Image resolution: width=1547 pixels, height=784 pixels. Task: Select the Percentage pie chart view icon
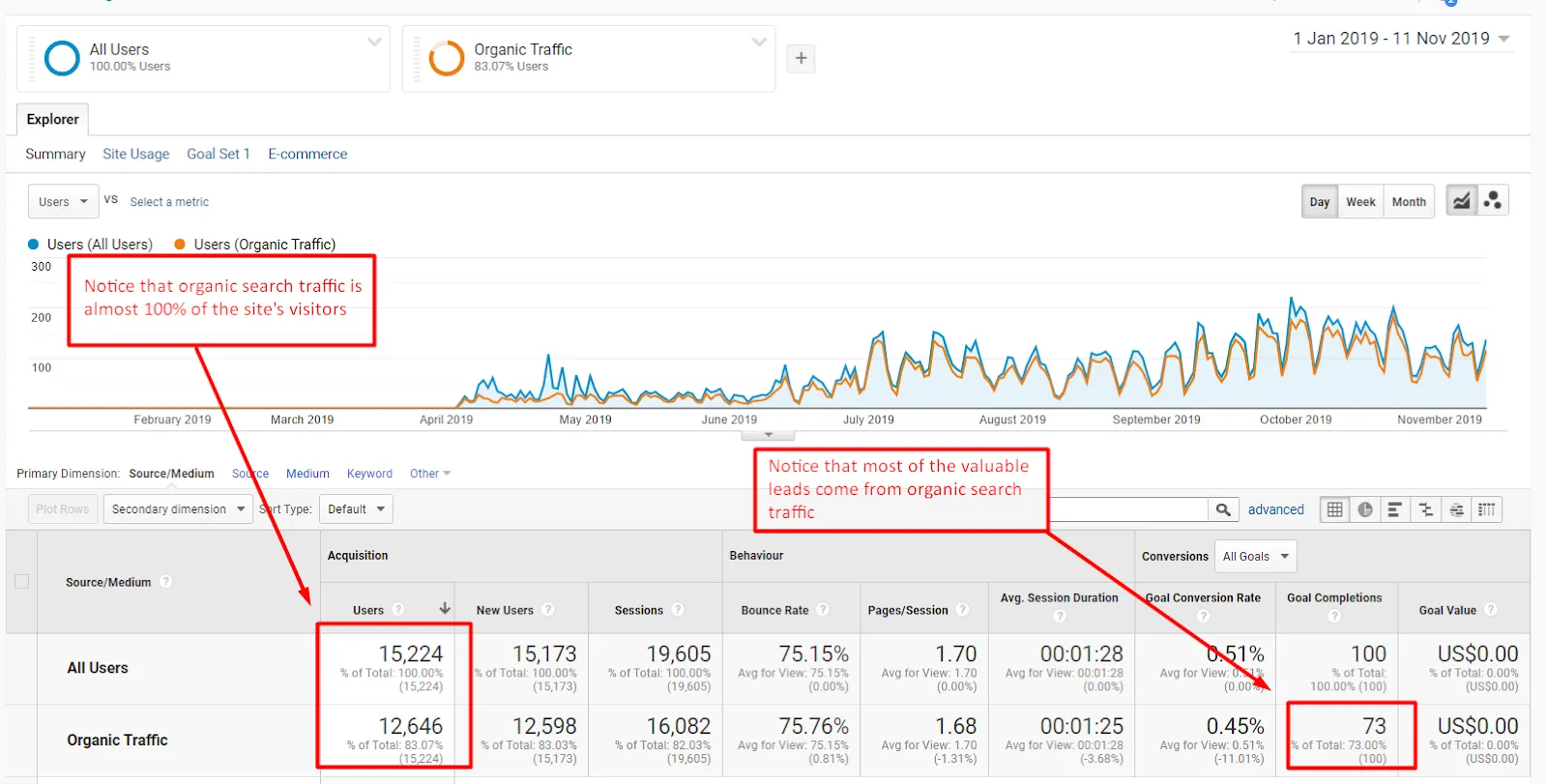(x=1365, y=509)
